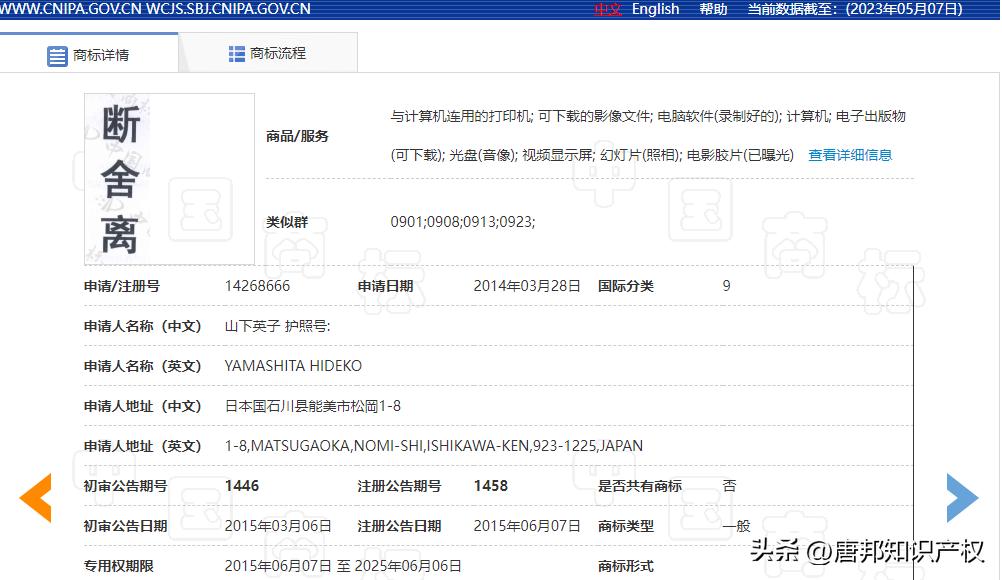
Task: Open the 帮助 help menu
Action: tap(712, 9)
